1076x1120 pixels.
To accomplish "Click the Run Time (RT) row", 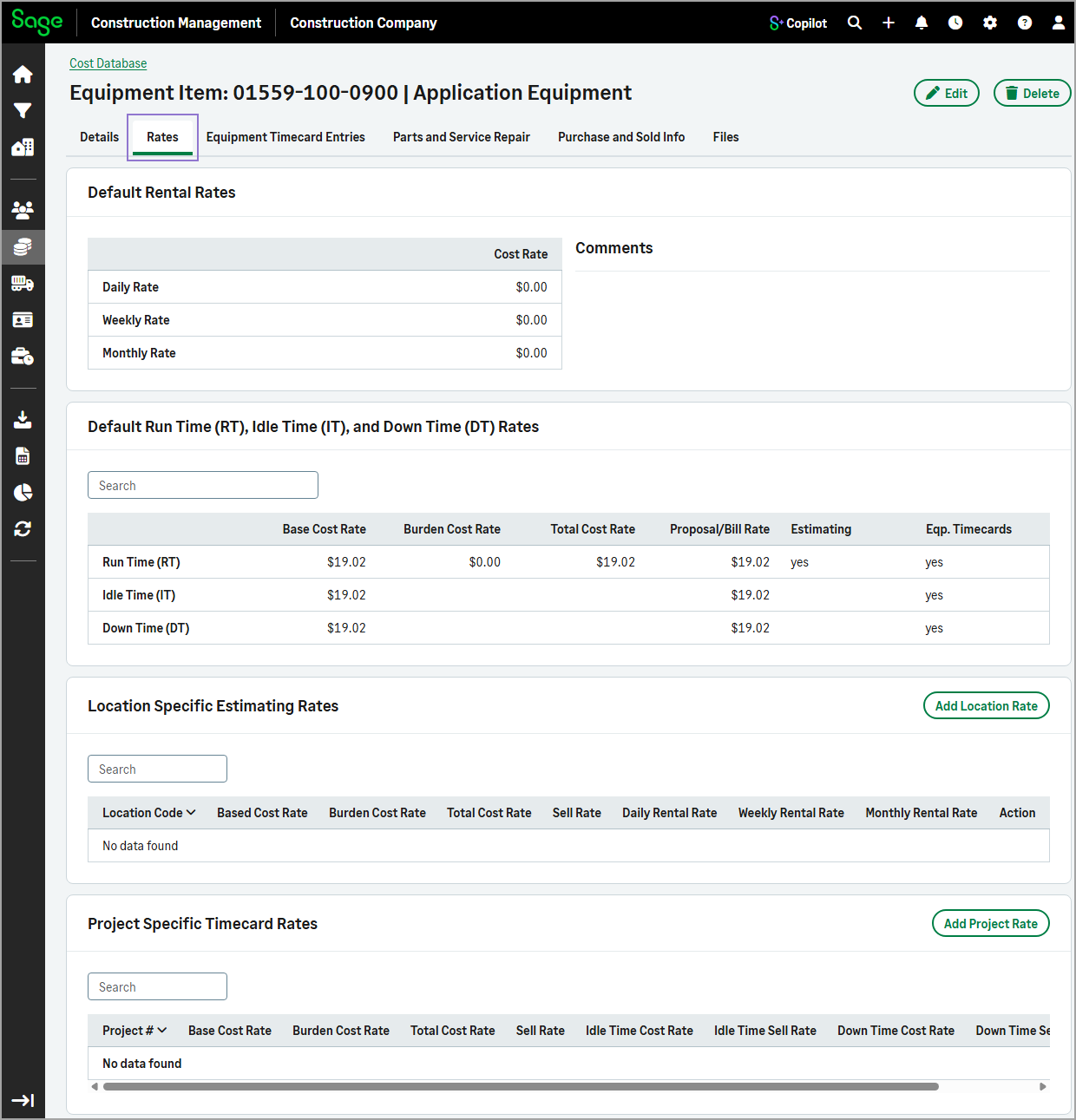I will pyautogui.click(x=568, y=562).
